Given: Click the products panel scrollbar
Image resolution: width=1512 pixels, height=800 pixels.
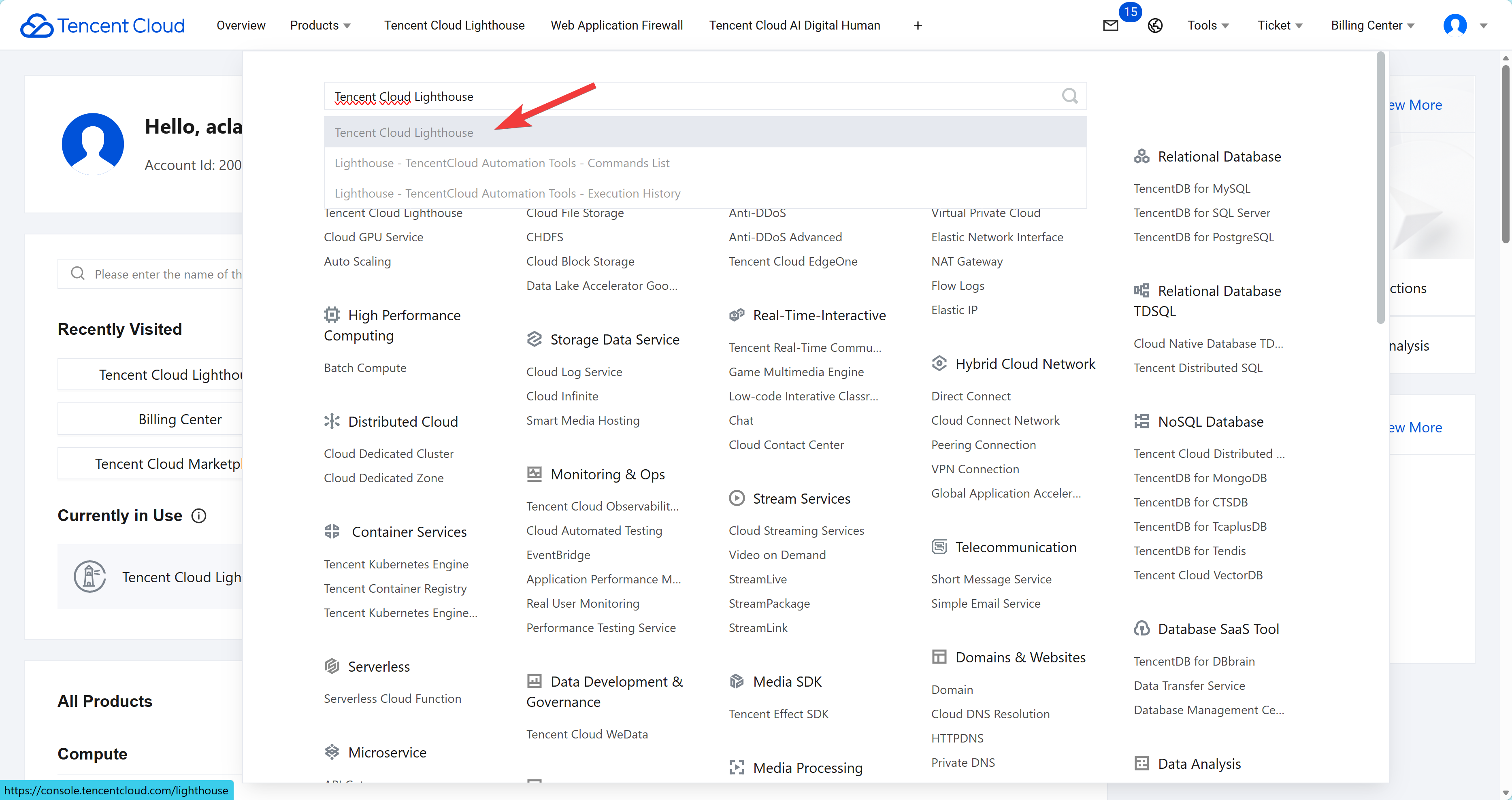Looking at the screenshot, I should pyautogui.click(x=1380, y=187).
